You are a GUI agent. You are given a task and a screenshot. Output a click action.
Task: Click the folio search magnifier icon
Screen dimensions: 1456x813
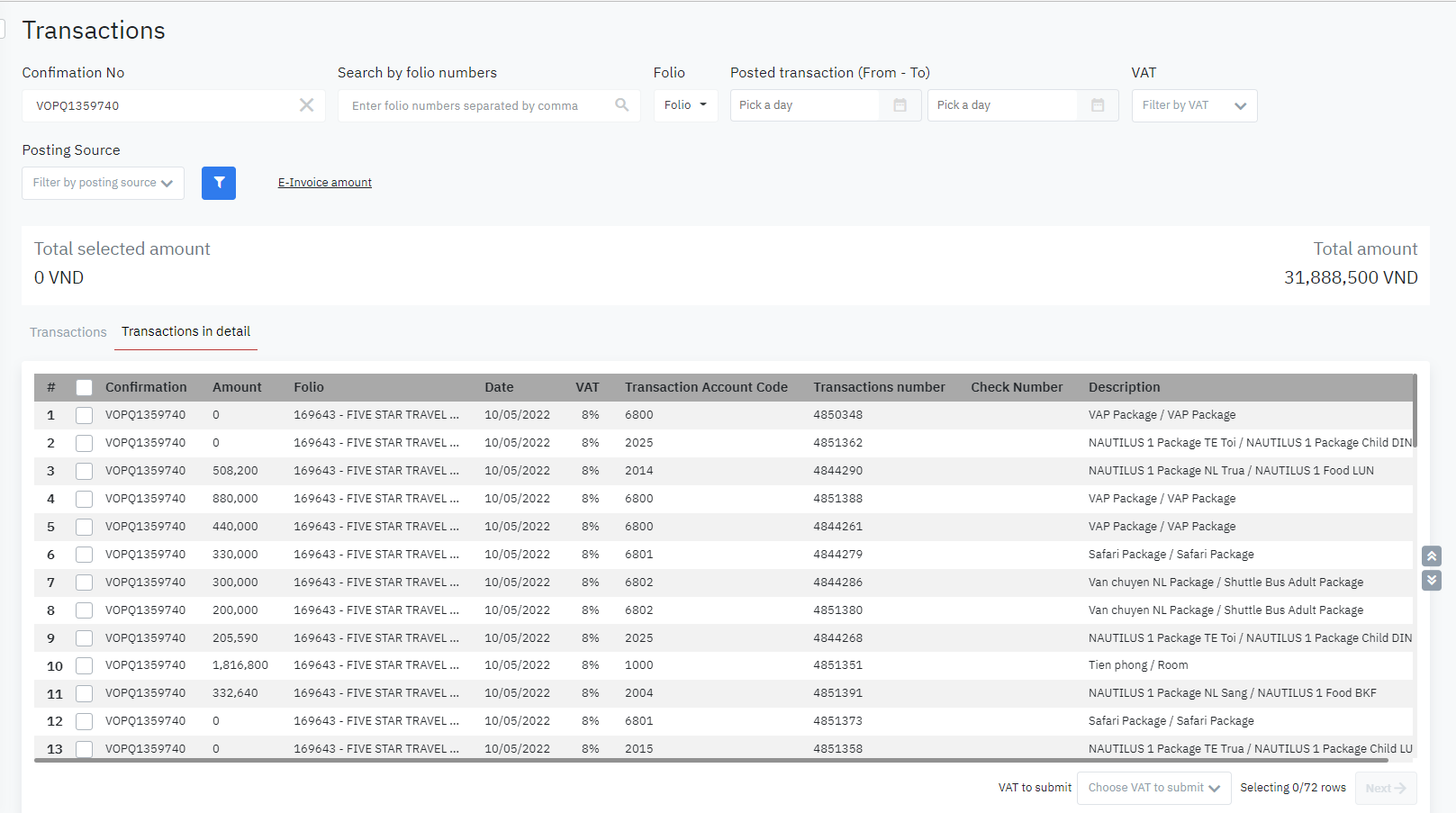(x=621, y=105)
